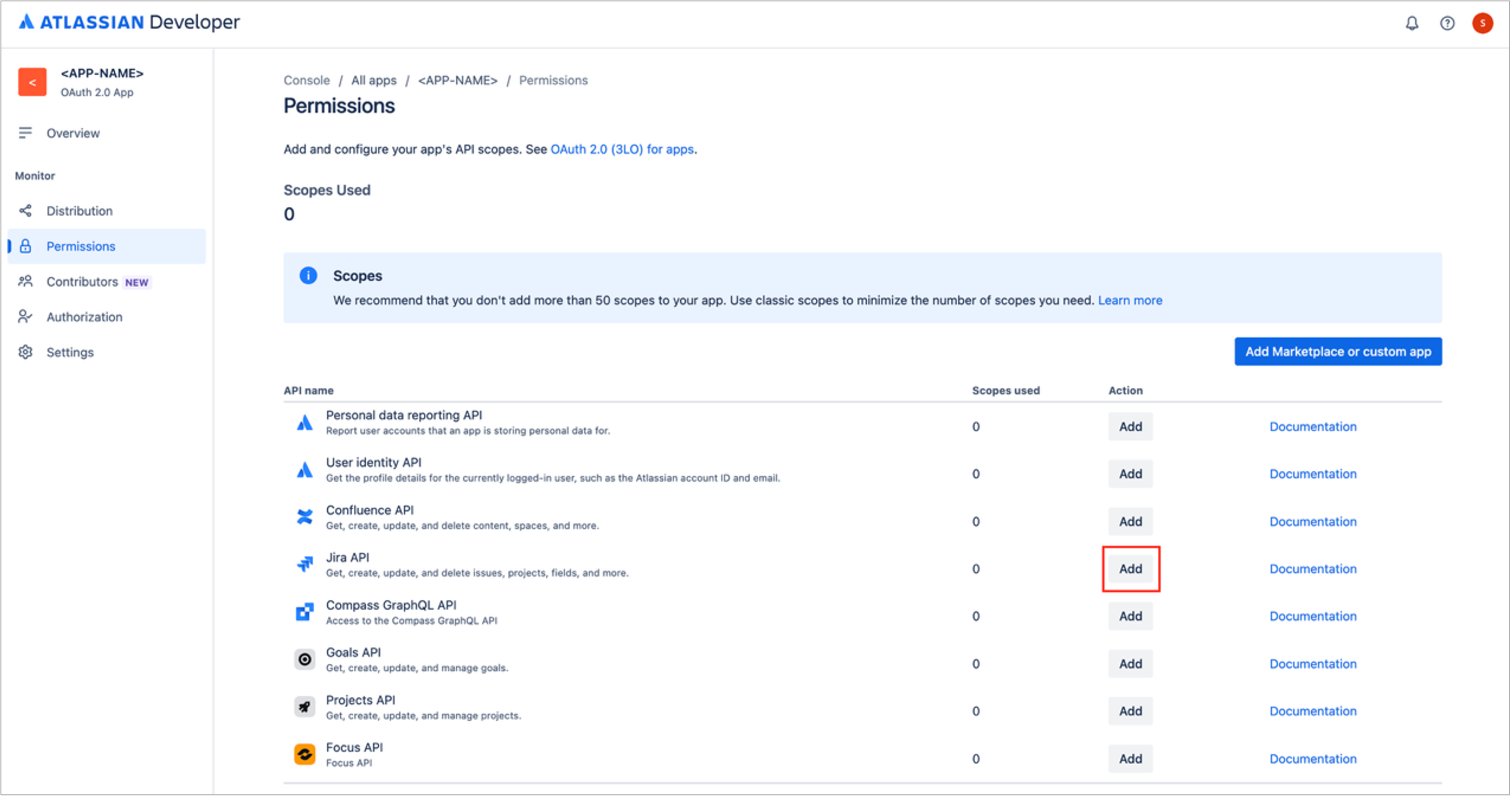Open Authorization in the sidebar
This screenshot has height=798, width=1512.
coord(107,317)
